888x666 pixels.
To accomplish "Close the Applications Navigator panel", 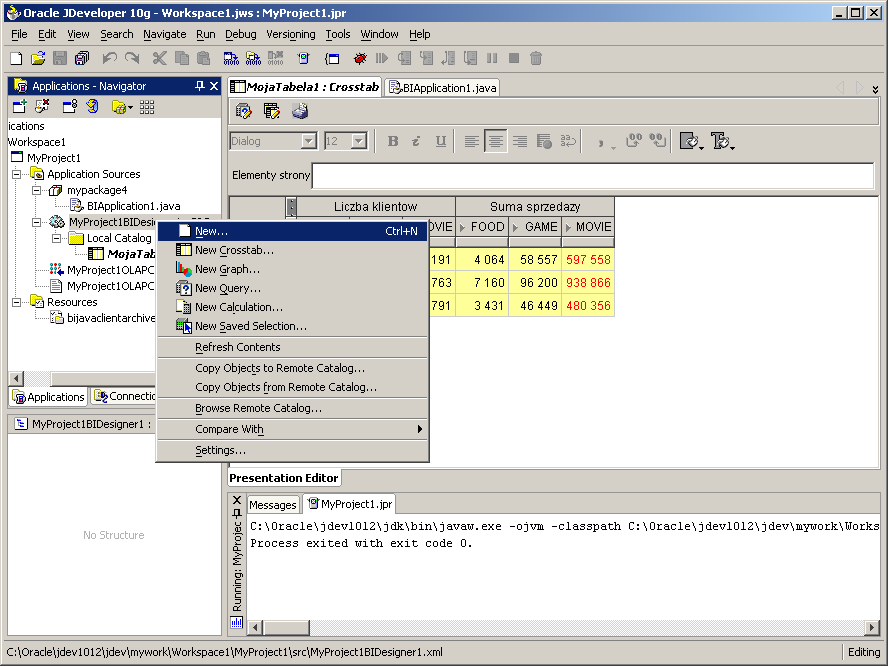I will click(x=214, y=86).
